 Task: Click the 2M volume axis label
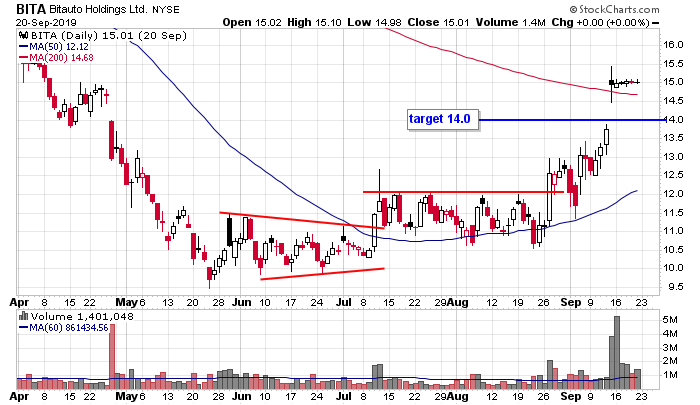[x=670, y=361]
